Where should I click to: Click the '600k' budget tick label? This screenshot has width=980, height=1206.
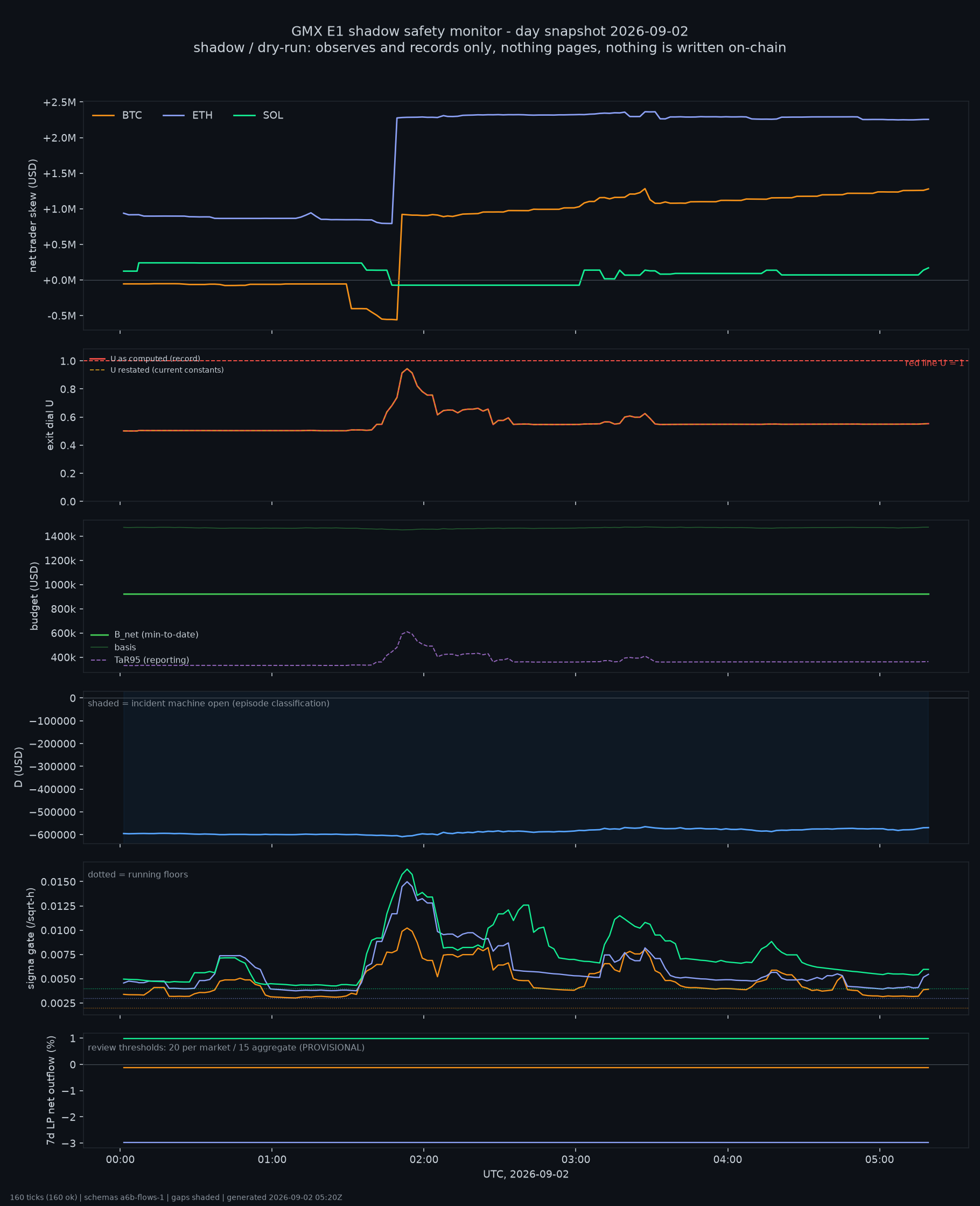63,633
